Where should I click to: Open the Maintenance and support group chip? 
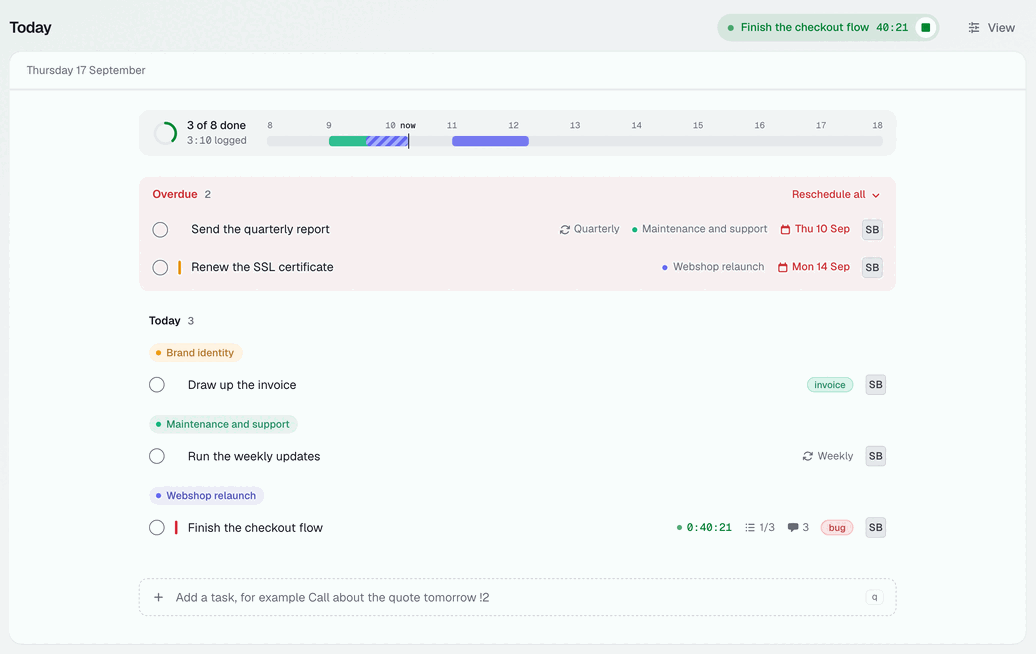[223, 424]
